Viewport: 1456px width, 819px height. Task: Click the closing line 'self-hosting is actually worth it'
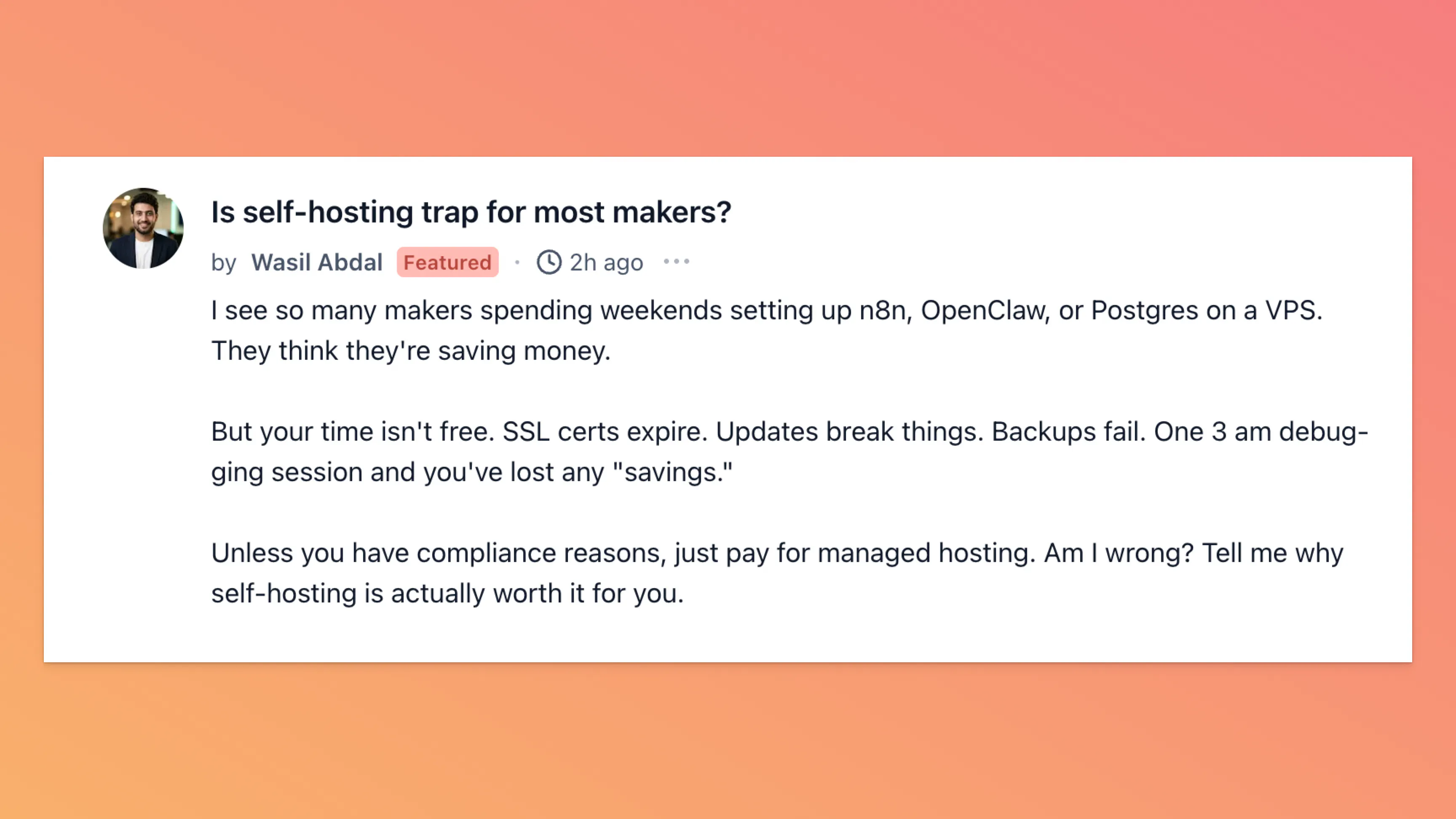coord(447,594)
